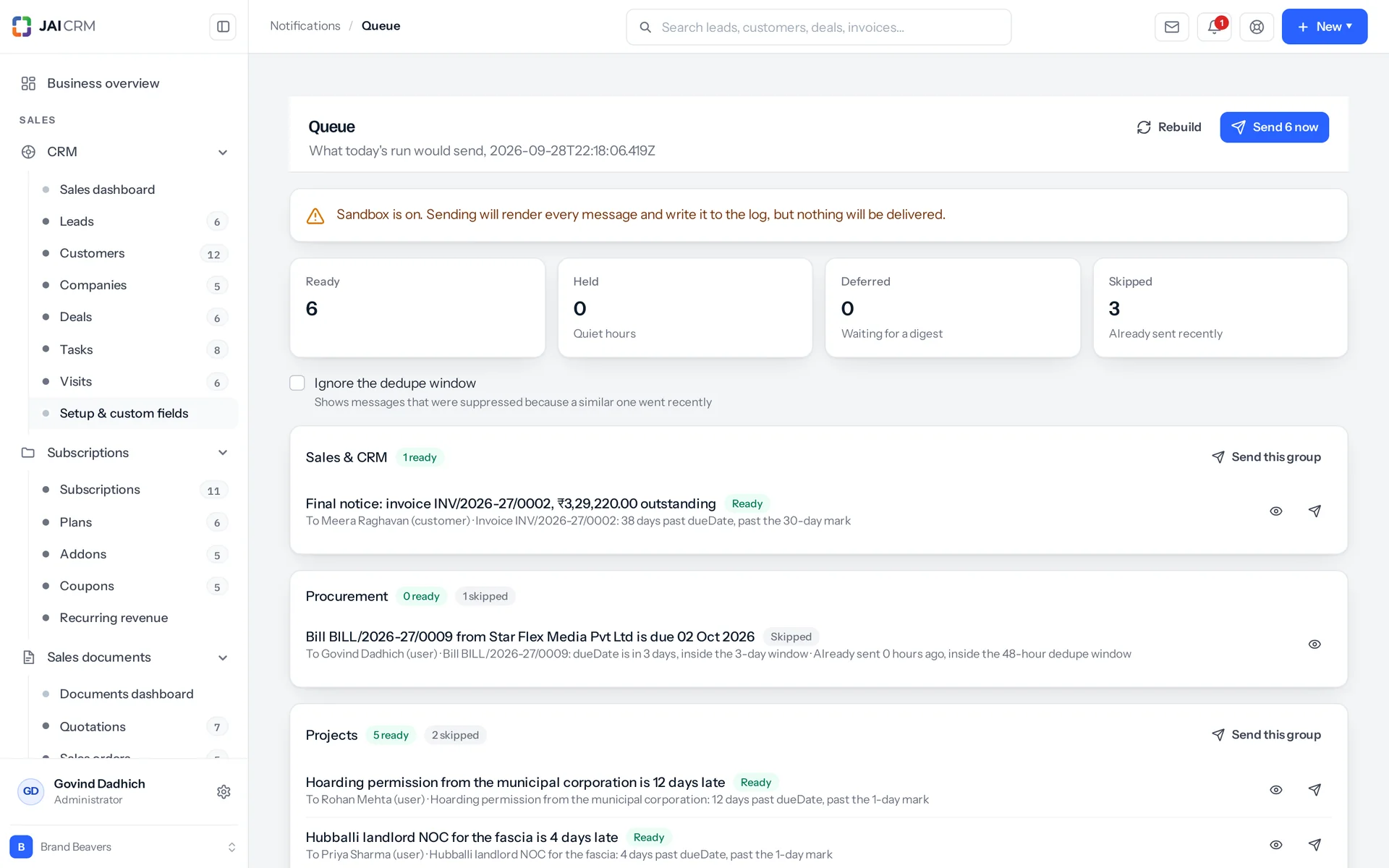Preview the Hoarding permission message
This screenshot has height=868, width=1389.
[1276, 790]
